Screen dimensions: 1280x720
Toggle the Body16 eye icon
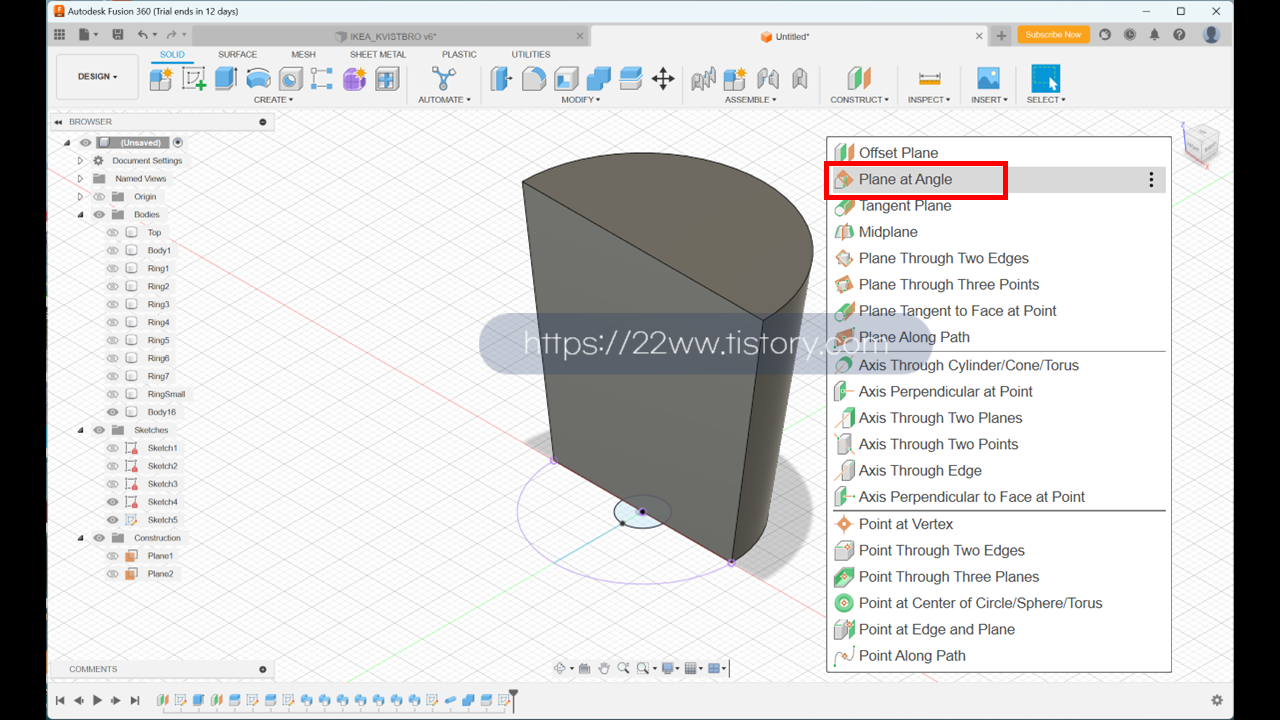point(113,412)
